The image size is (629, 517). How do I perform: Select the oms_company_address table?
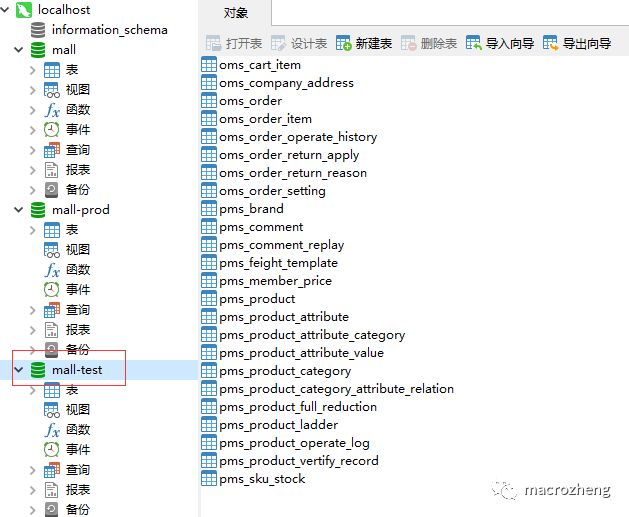(x=286, y=83)
